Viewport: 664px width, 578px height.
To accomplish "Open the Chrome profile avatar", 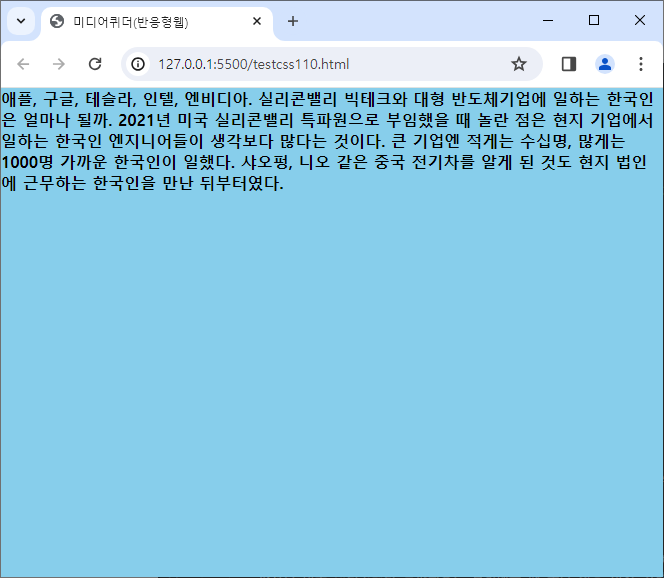I will 605,64.
